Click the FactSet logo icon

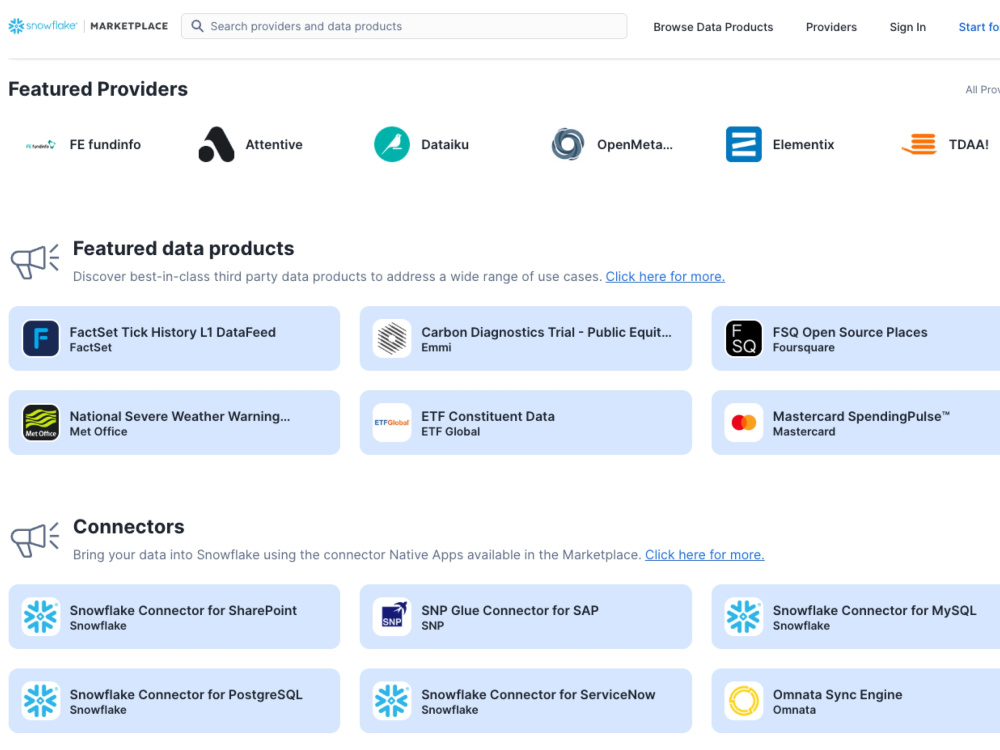[41, 339]
